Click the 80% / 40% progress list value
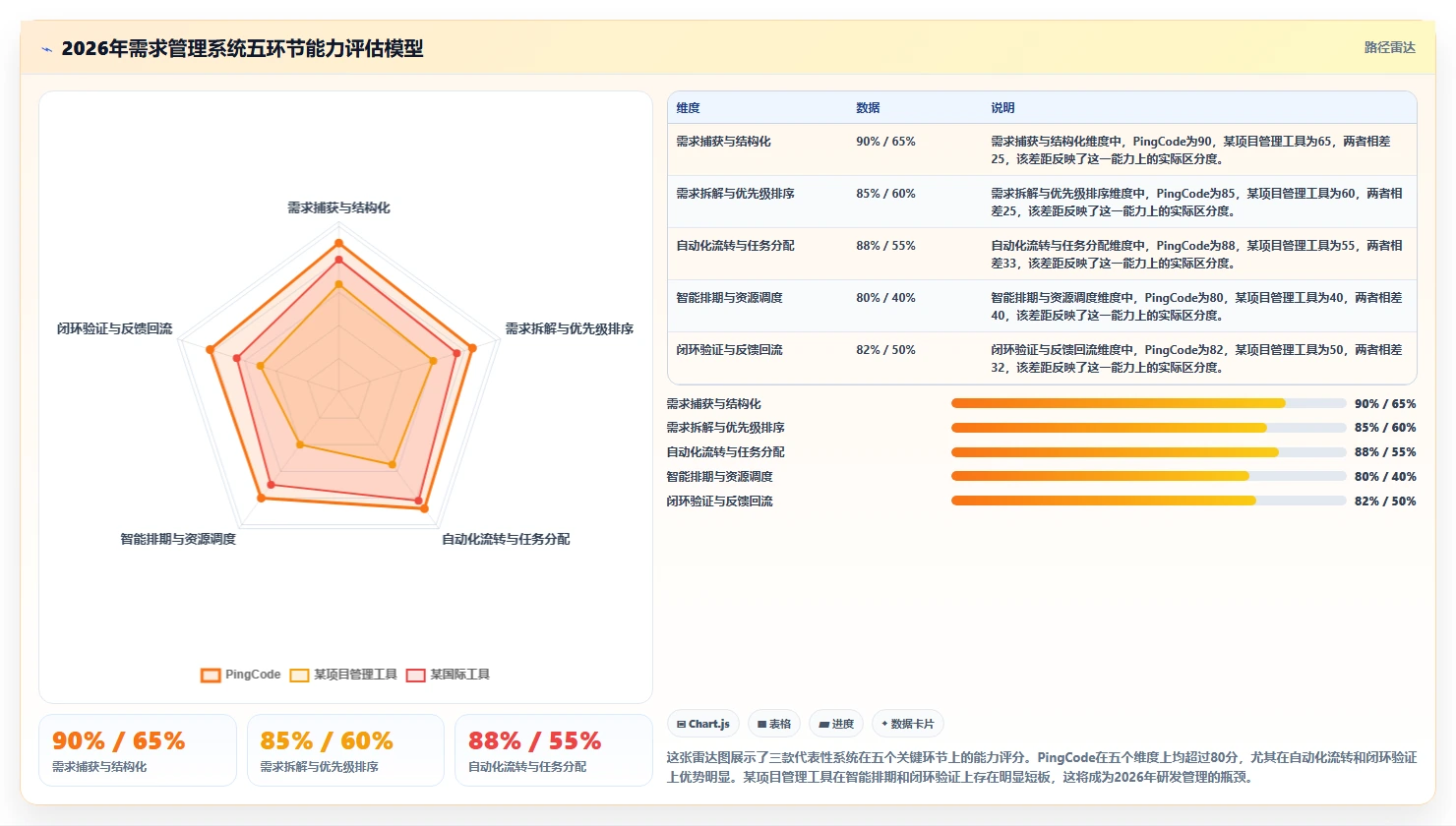Image resolution: width=1456 pixels, height=826 pixels. [x=1385, y=477]
